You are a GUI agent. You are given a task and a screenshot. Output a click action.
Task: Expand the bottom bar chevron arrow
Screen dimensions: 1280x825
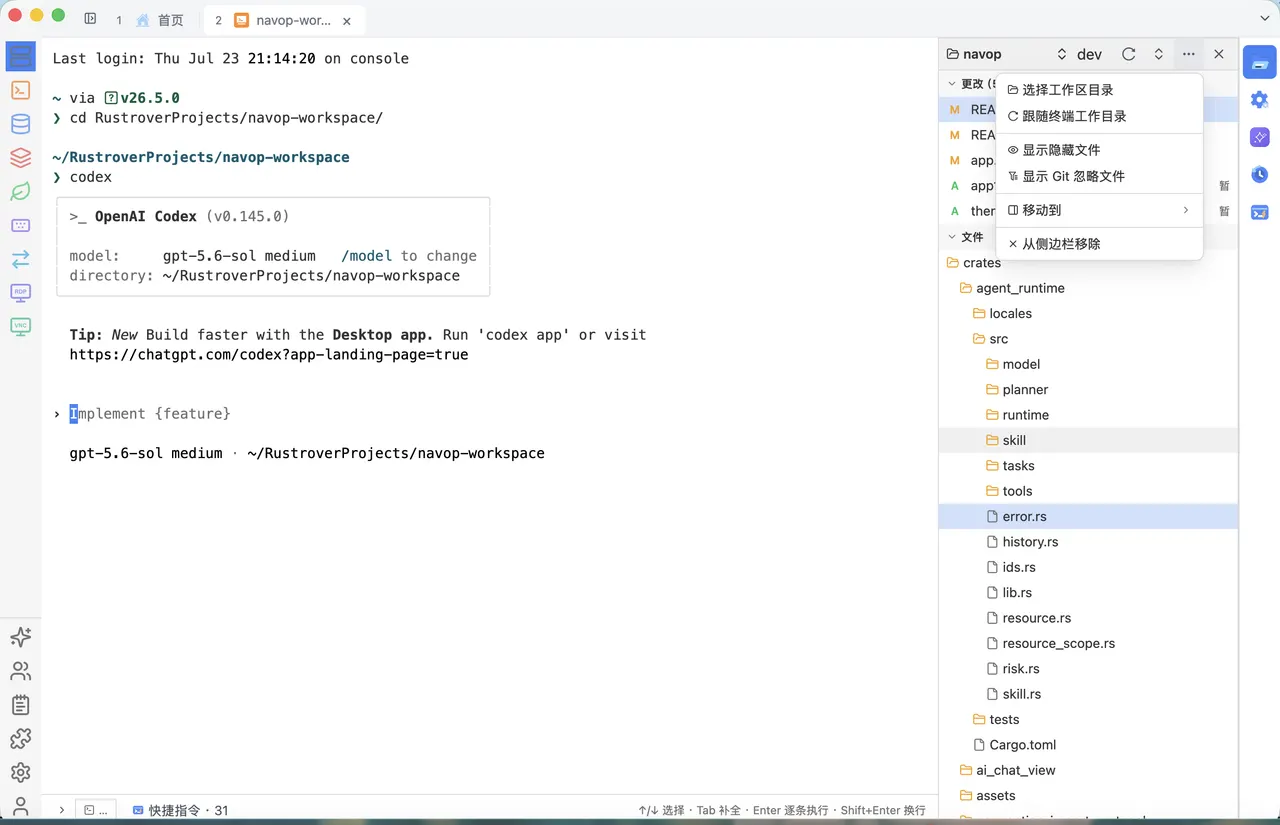click(61, 810)
